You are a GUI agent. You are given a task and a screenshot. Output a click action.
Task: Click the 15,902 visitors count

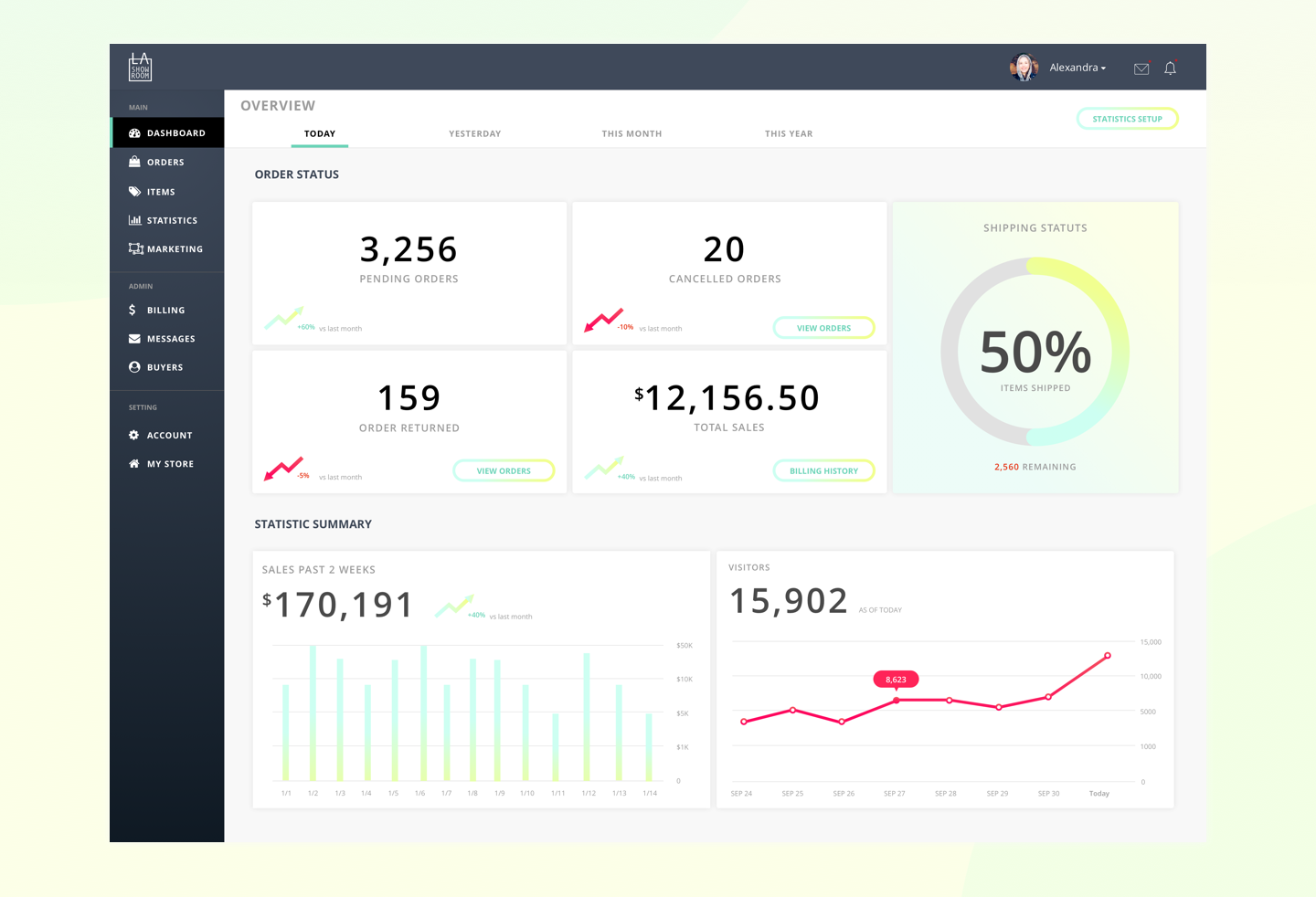(789, 601)
